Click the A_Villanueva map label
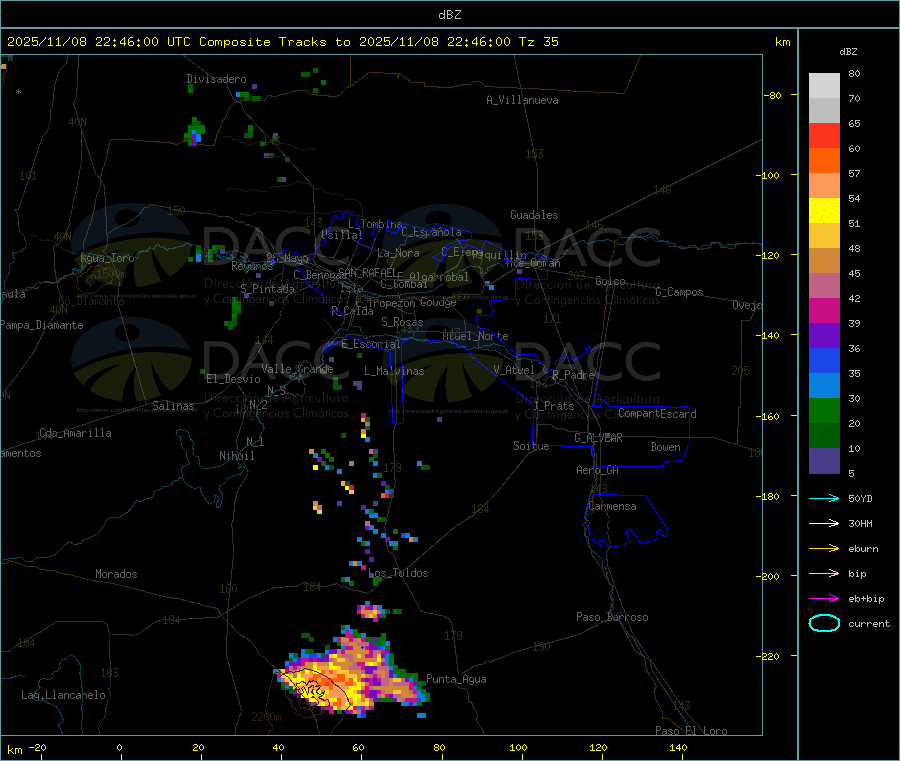Image resolution: width=900 pixels, height=761 pixels. (522, 100)
